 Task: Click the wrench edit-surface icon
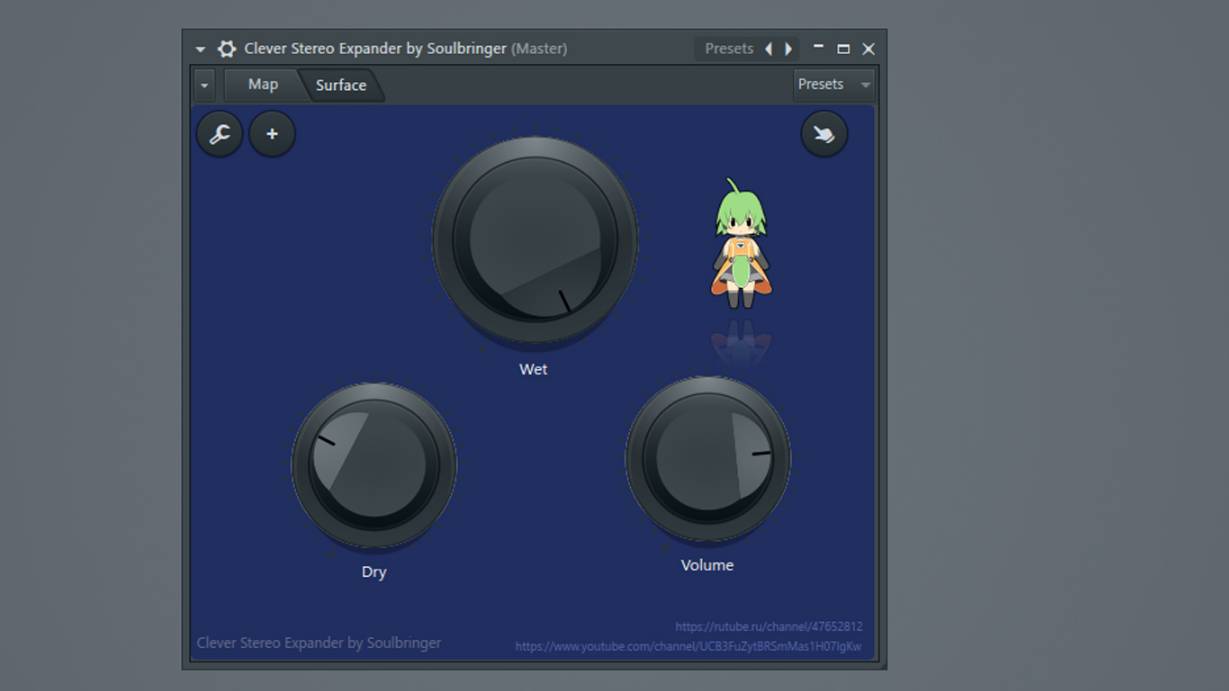[220, 134]
